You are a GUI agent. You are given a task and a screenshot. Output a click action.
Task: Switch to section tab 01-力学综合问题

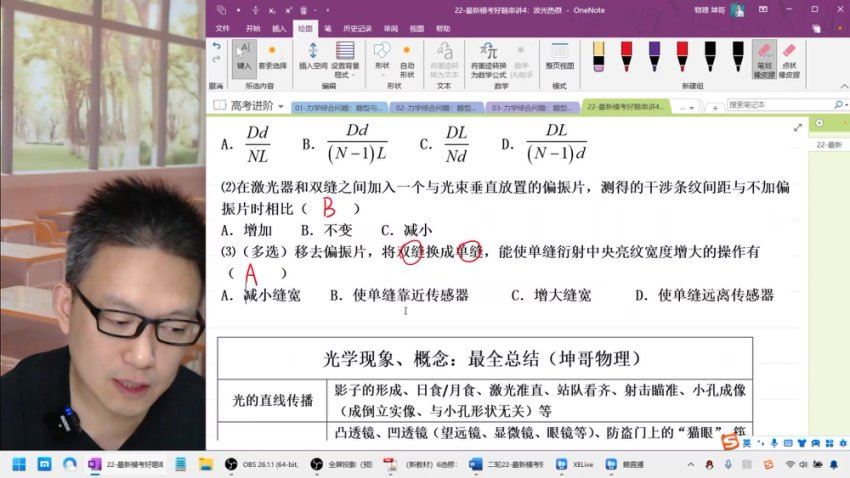tap(339, 107)
